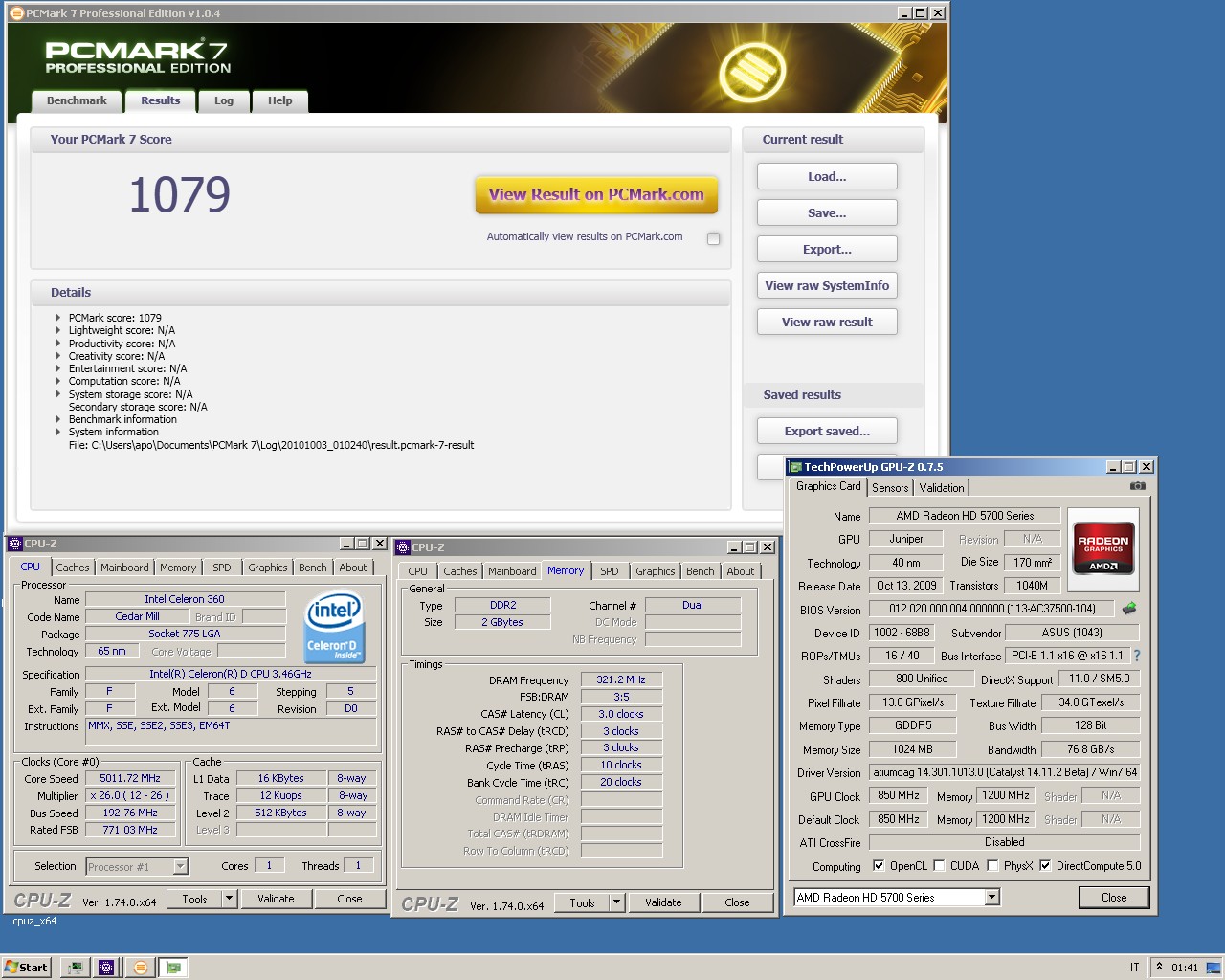Toggle the DirectCompute 5.0 checkbox
The image size is (1225, 980).
click(x=1045, y=866)
